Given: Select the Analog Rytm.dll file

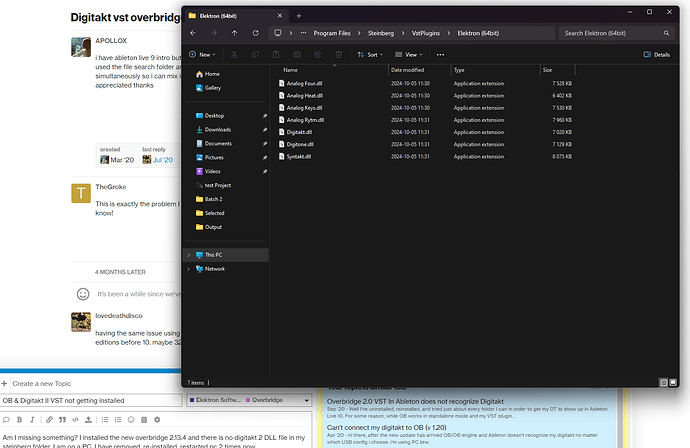Looking at the screenshot, I should (305, 120).
